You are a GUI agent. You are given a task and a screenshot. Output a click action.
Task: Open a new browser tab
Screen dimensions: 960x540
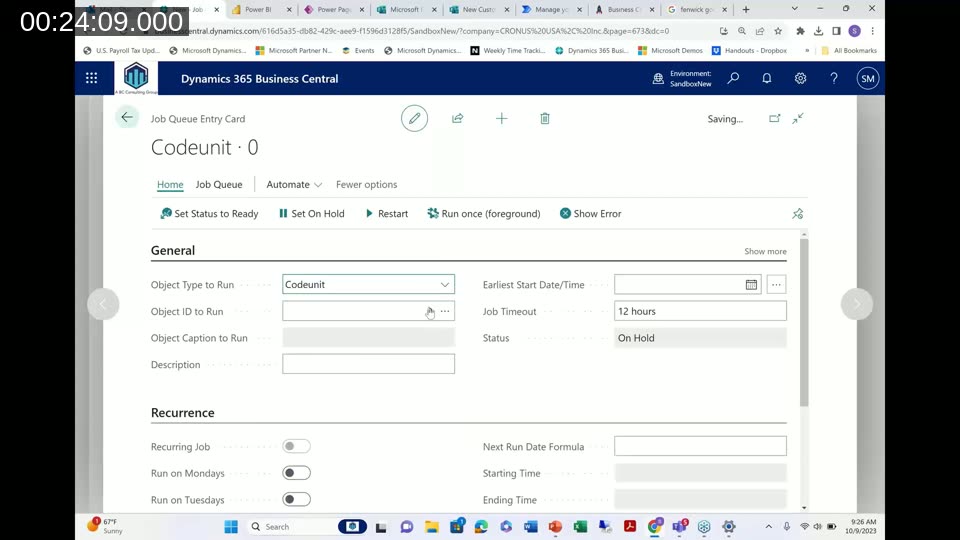[x=746, y=9]
